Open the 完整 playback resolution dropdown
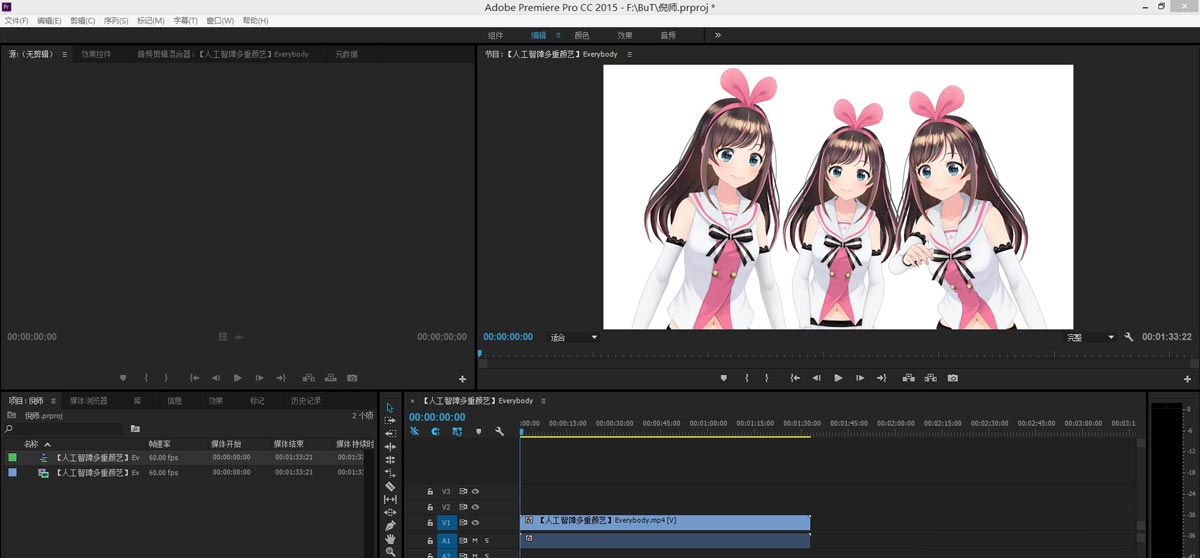This screenshot has height=558, width=1200. click(x=1090, y=338)
